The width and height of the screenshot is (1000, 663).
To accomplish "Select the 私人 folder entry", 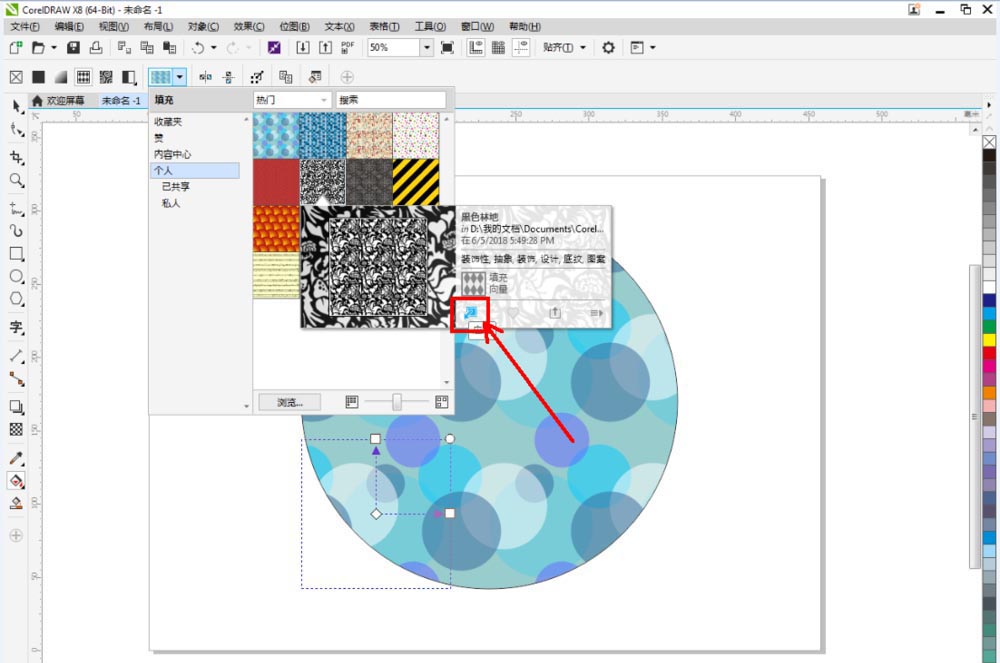I will (170, 203).
